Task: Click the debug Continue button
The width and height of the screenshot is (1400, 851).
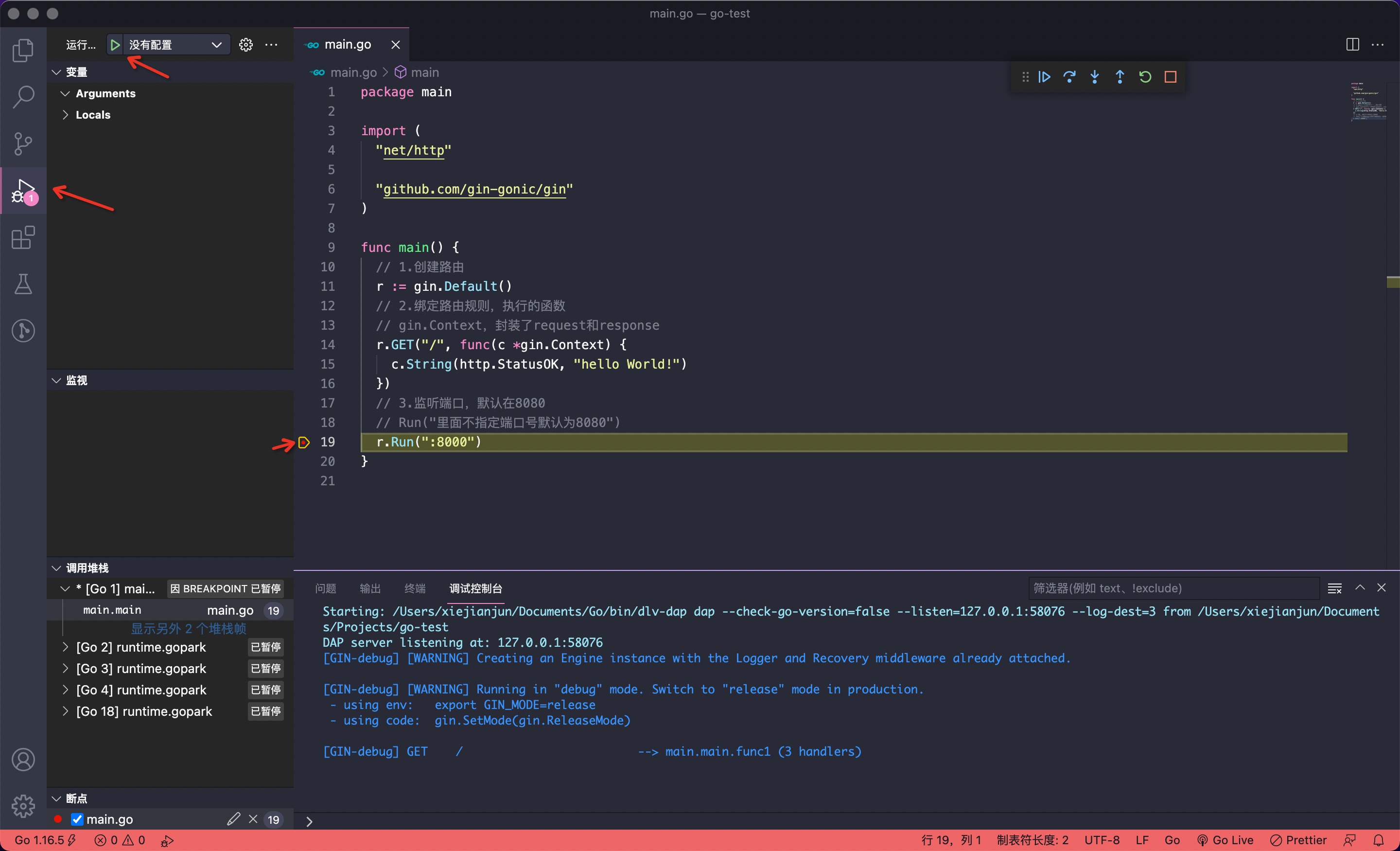Action: [1044, 77]
